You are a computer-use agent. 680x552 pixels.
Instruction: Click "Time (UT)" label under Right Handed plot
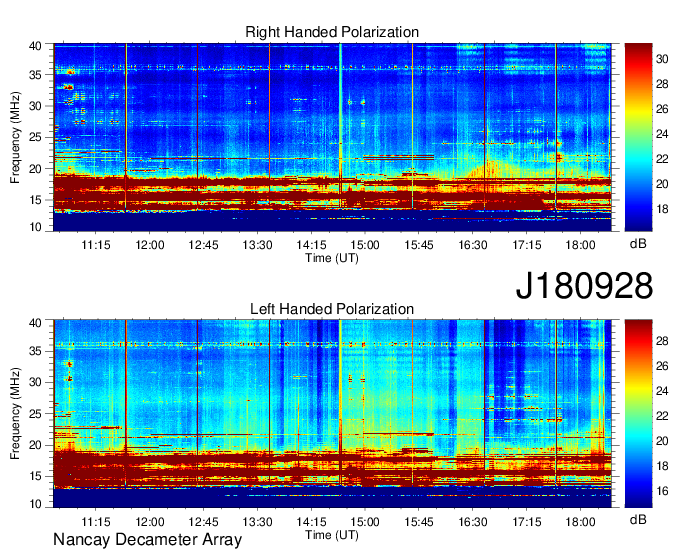pyautogui.click(x=332, y=258)
